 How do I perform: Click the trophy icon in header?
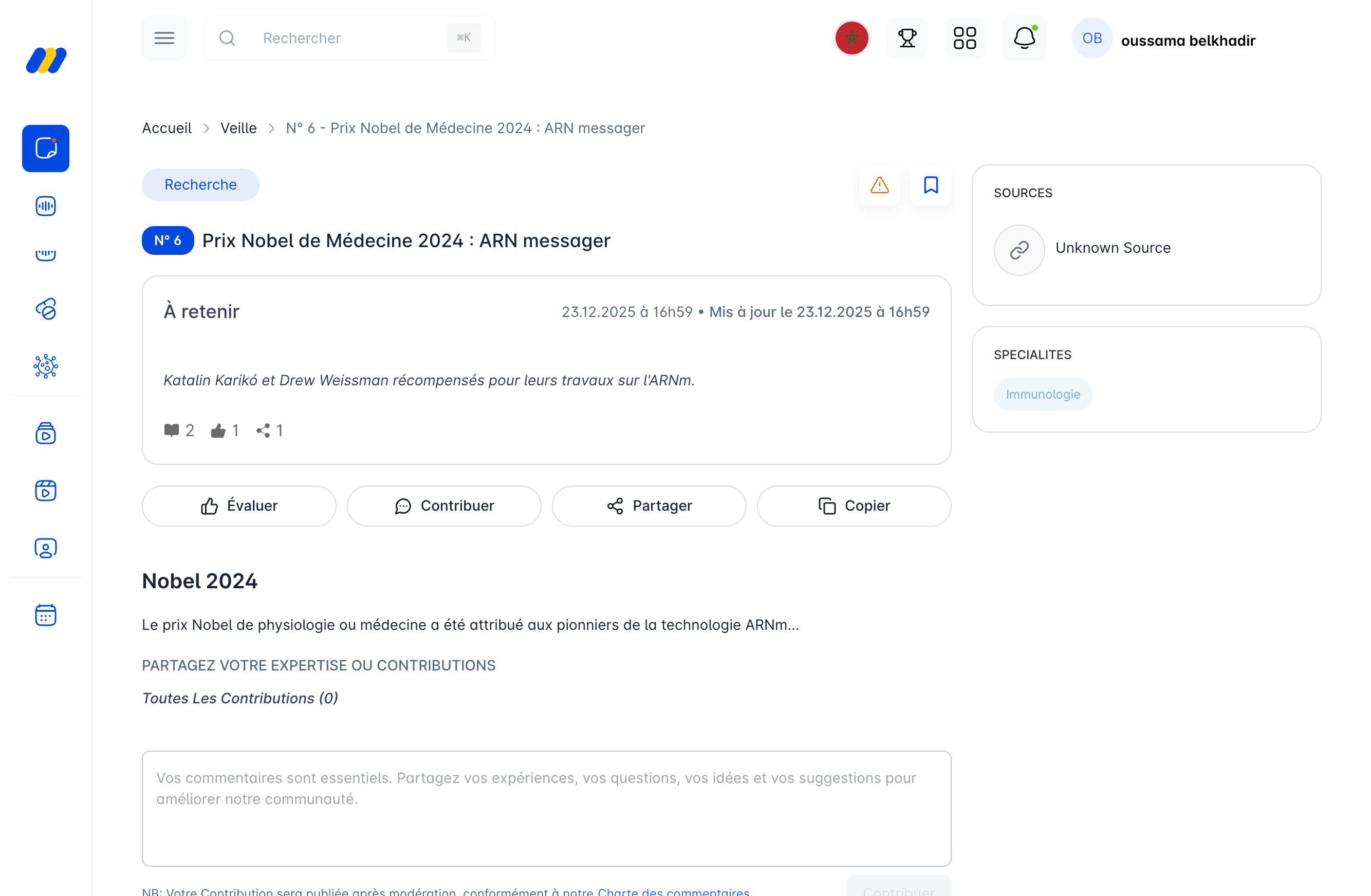(906, 38)
